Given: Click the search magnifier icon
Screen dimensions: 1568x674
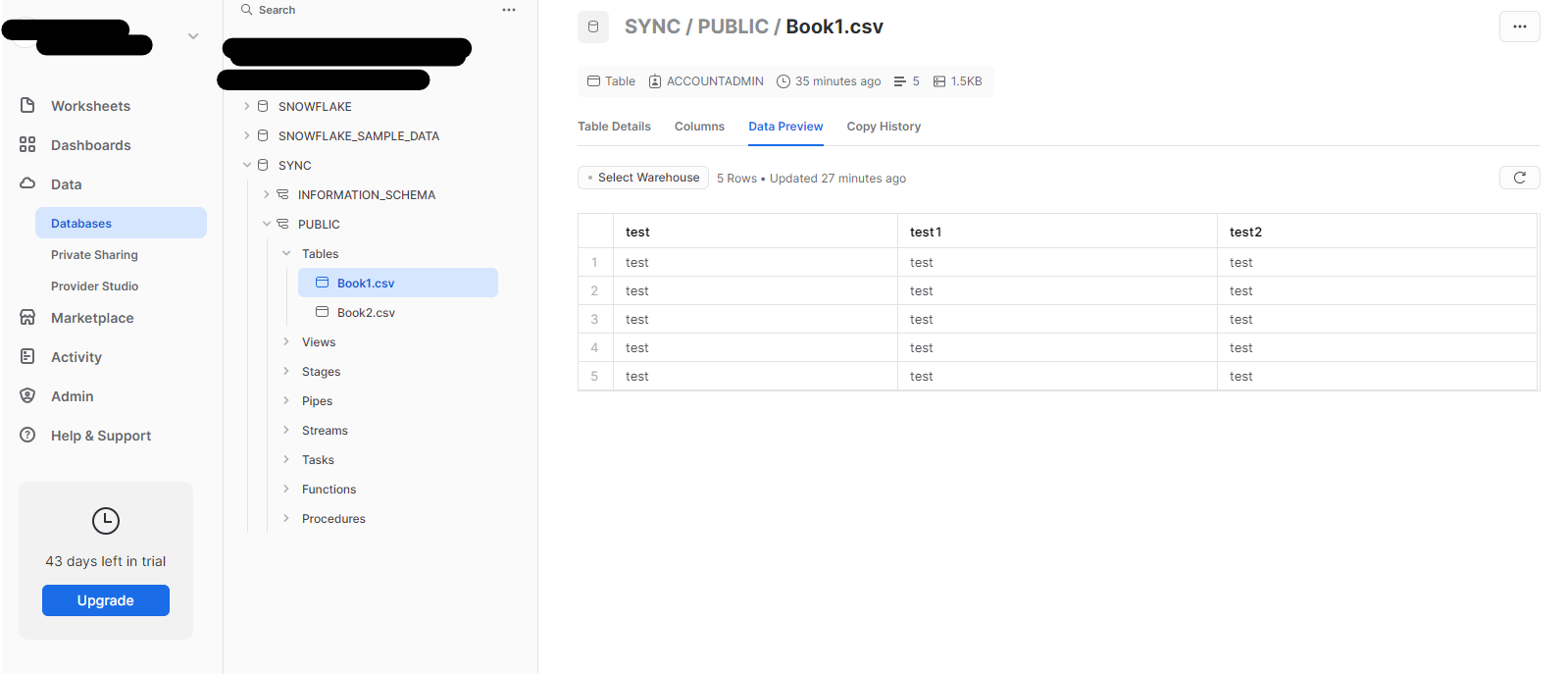Looking at the screenshot, I should [x=247, y=9].
